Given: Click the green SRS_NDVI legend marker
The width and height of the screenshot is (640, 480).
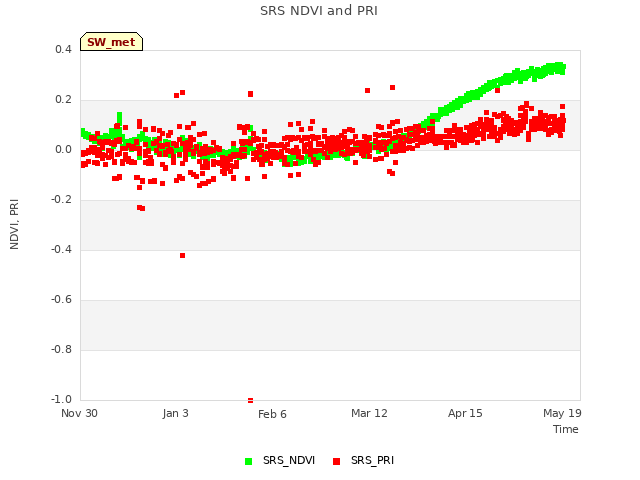Looking at the screenshot, I should (248, 462).
